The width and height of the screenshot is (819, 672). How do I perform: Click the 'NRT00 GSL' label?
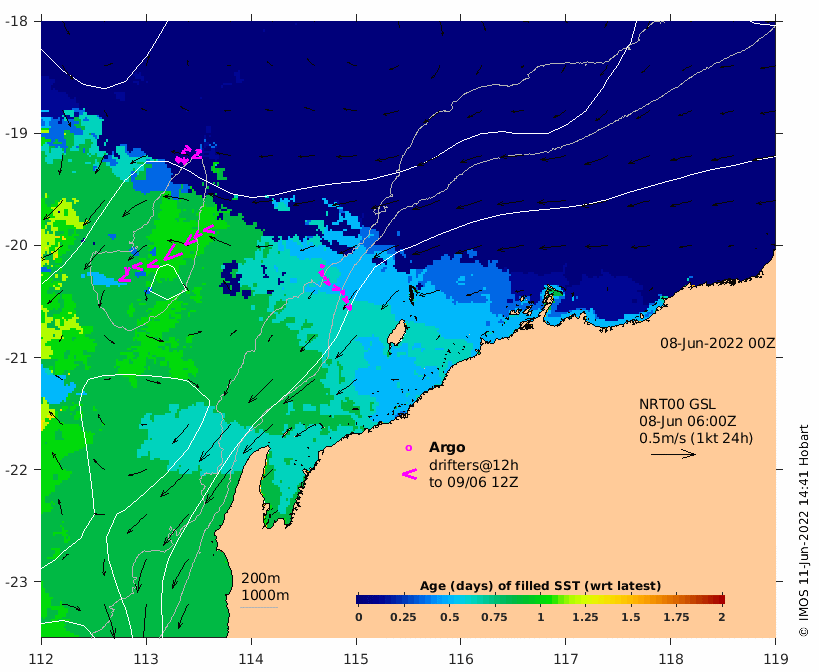677,404
